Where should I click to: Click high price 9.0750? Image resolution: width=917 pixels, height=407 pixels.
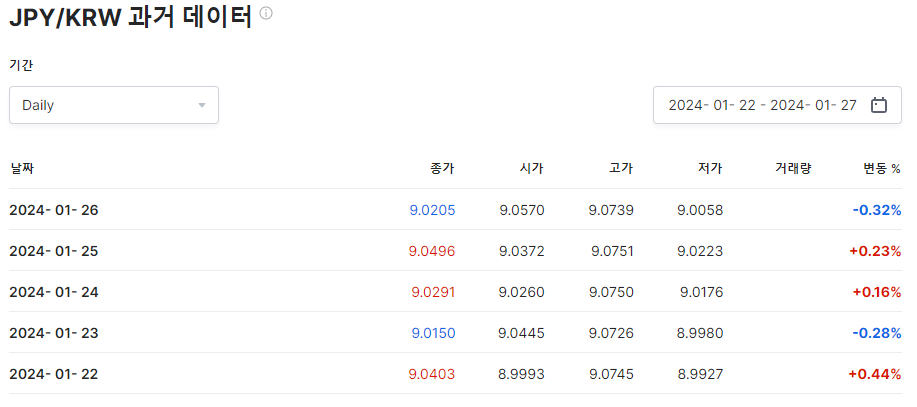click(x=611, y=292)
